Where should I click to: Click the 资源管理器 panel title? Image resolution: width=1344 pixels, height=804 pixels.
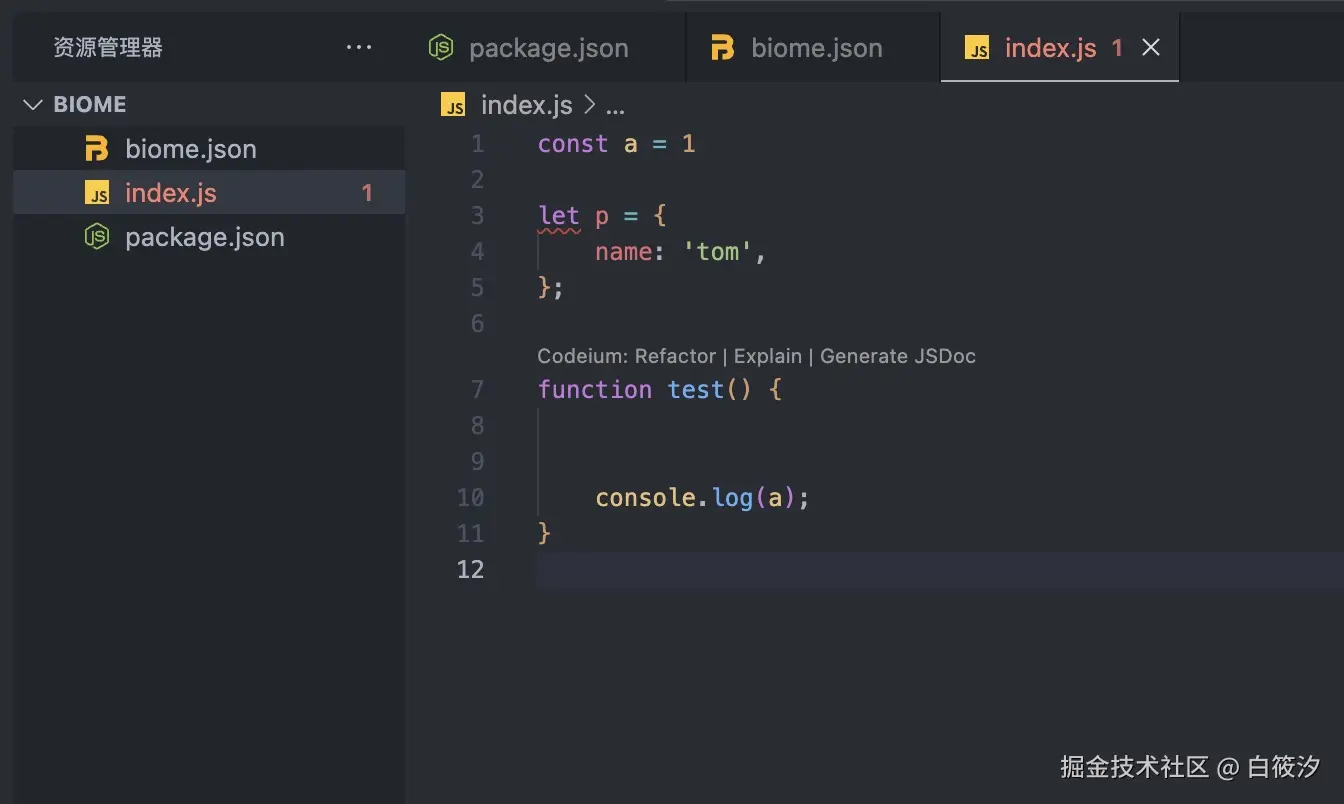coord(108,47)
